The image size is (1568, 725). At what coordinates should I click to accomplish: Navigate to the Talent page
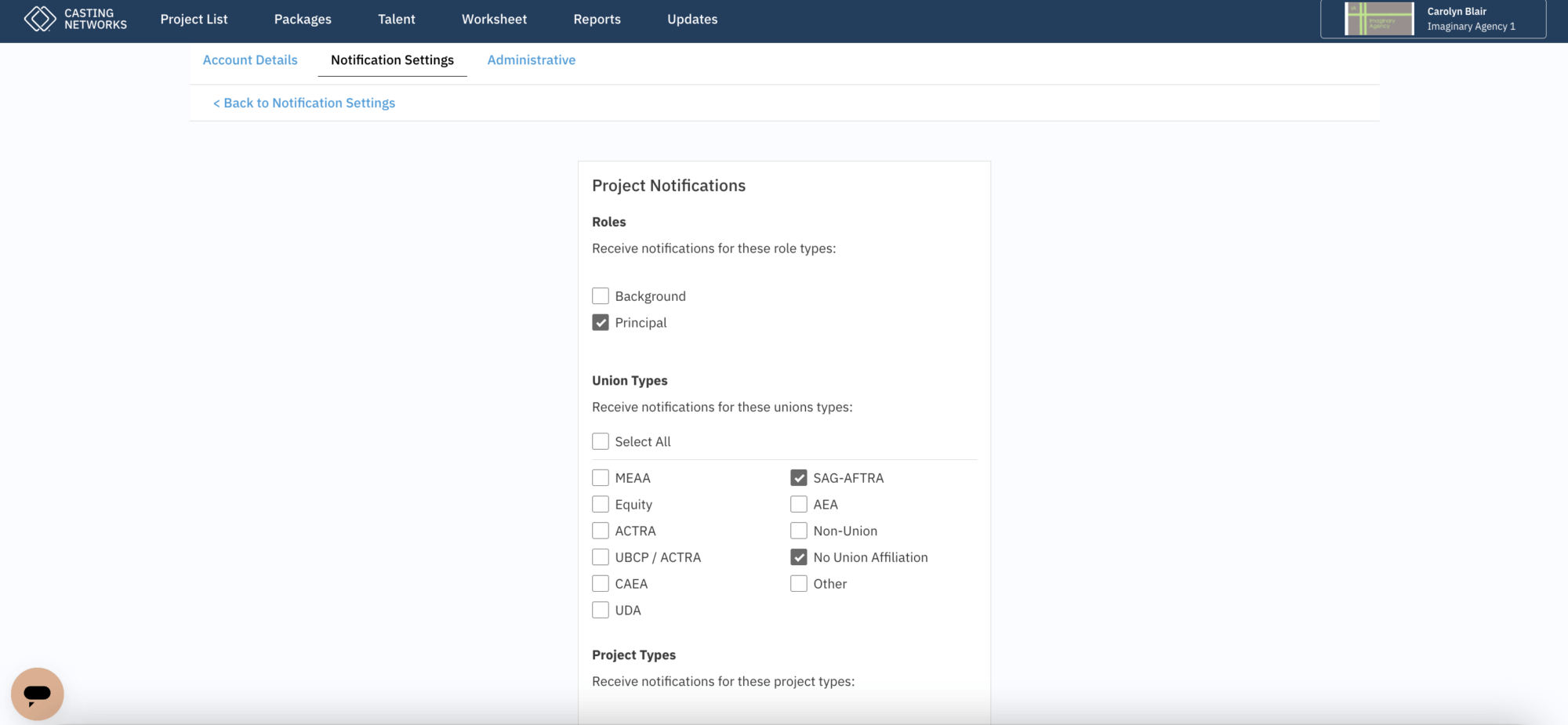[396, 19]
